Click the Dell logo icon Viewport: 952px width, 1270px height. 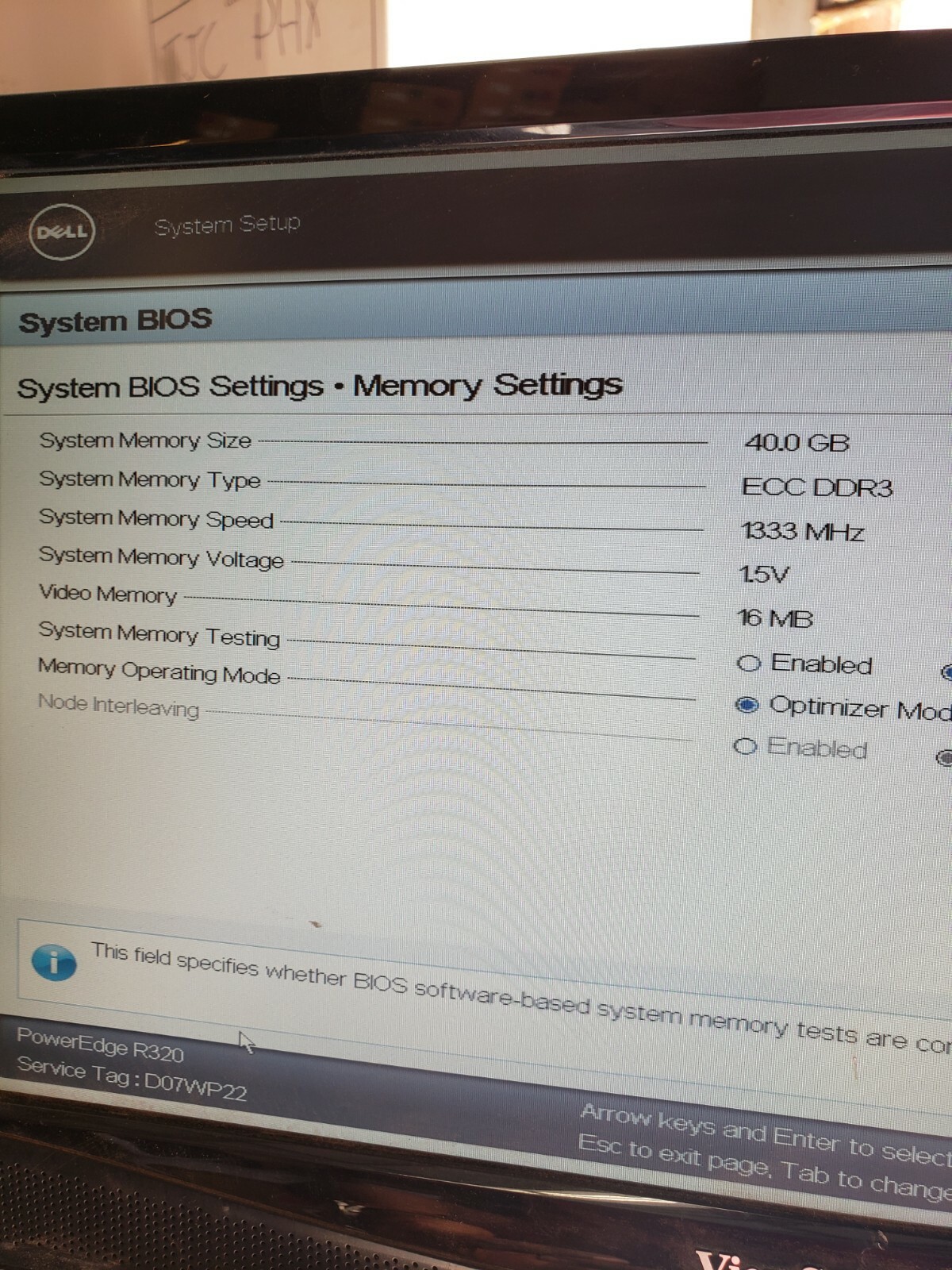62,231
